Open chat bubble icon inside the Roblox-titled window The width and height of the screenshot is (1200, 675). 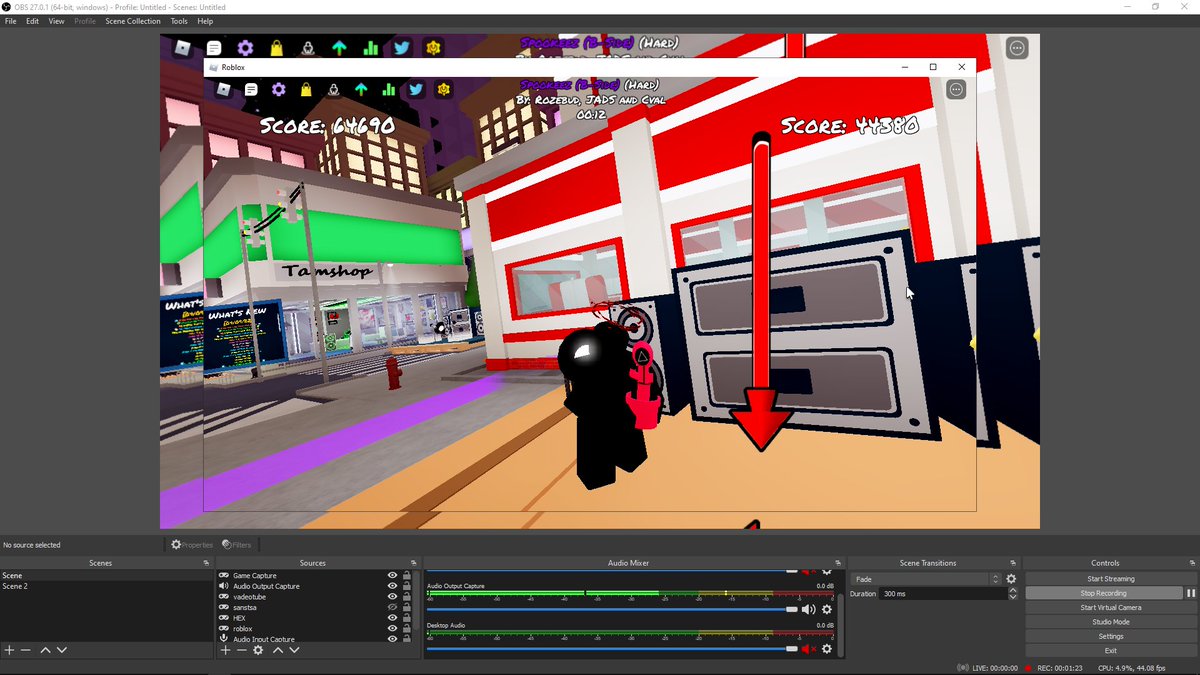point(251,90)
